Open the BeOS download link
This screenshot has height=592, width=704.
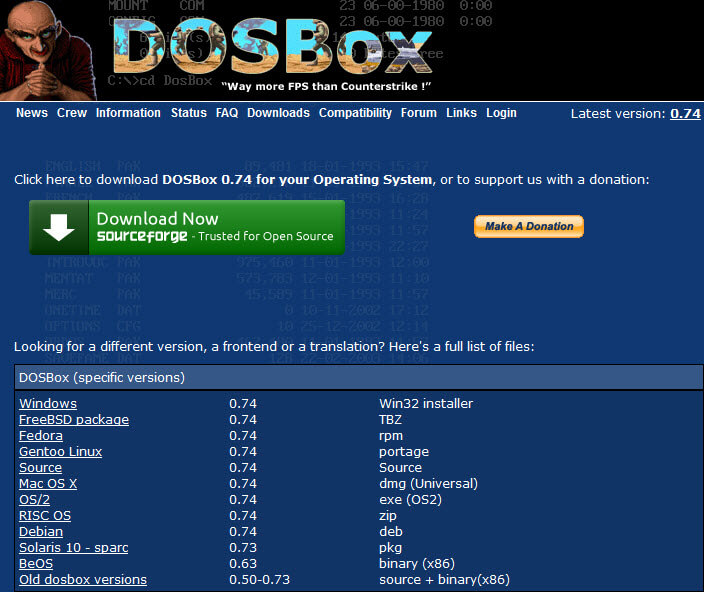(x=36, y=564)
